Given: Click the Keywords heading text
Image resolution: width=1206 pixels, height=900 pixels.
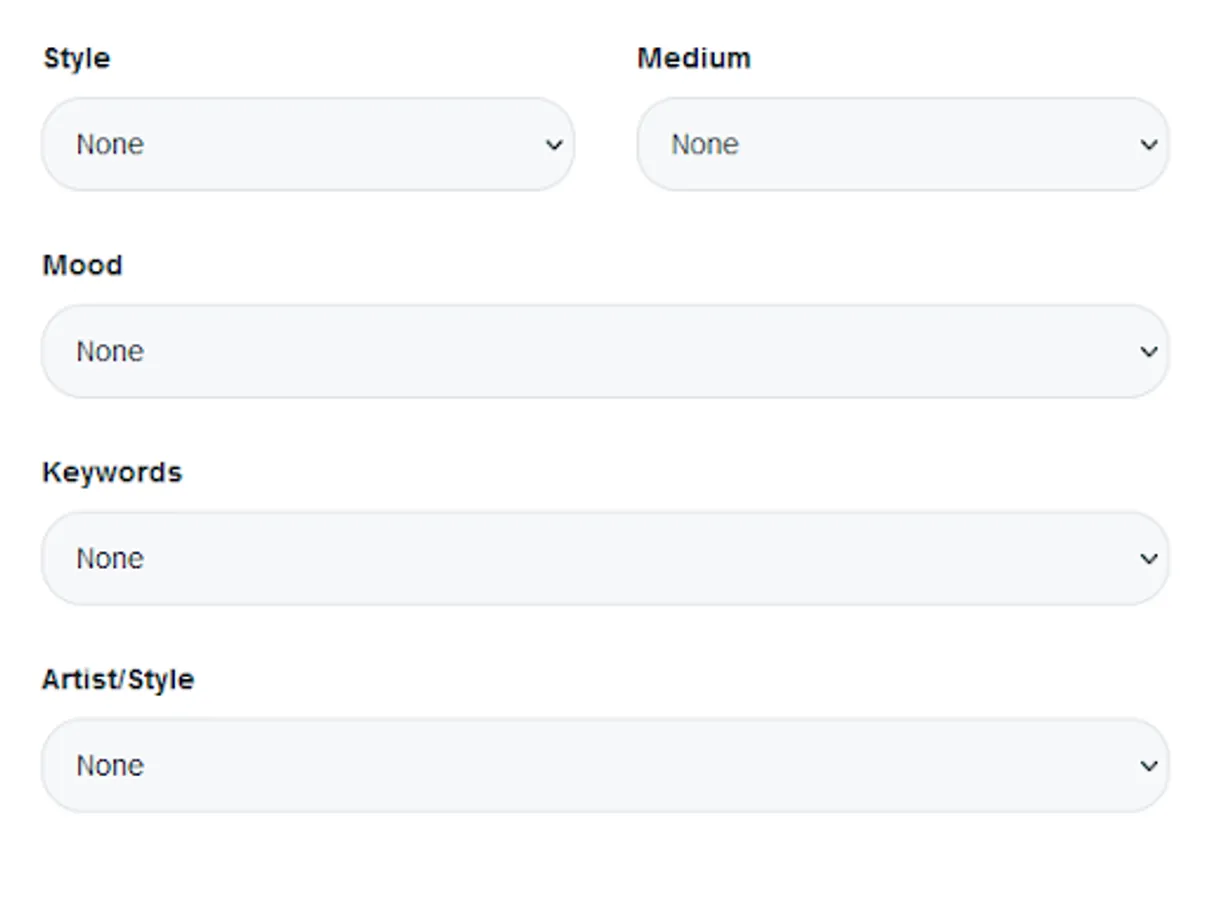Looking at the screenshot, I should click(x=112, y=471).
